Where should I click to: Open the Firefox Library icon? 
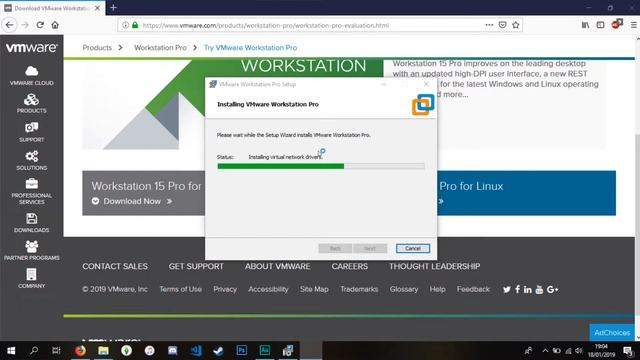pyautogui.click(x=585, y=25)
